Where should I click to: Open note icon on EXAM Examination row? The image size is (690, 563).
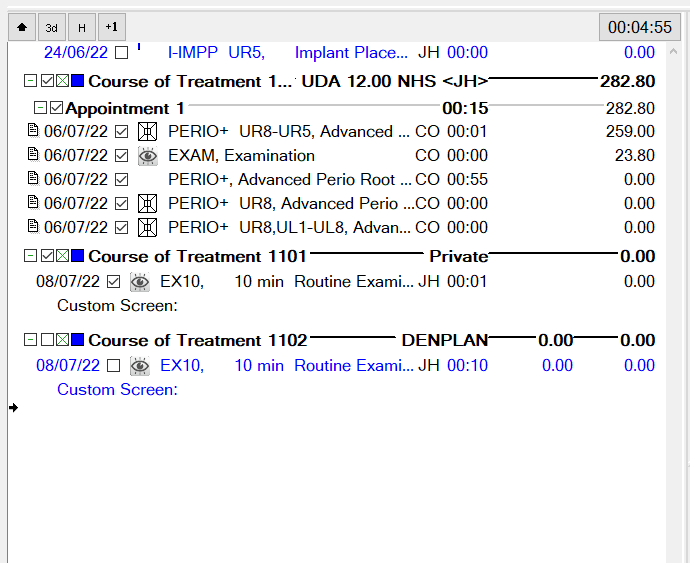33,154
